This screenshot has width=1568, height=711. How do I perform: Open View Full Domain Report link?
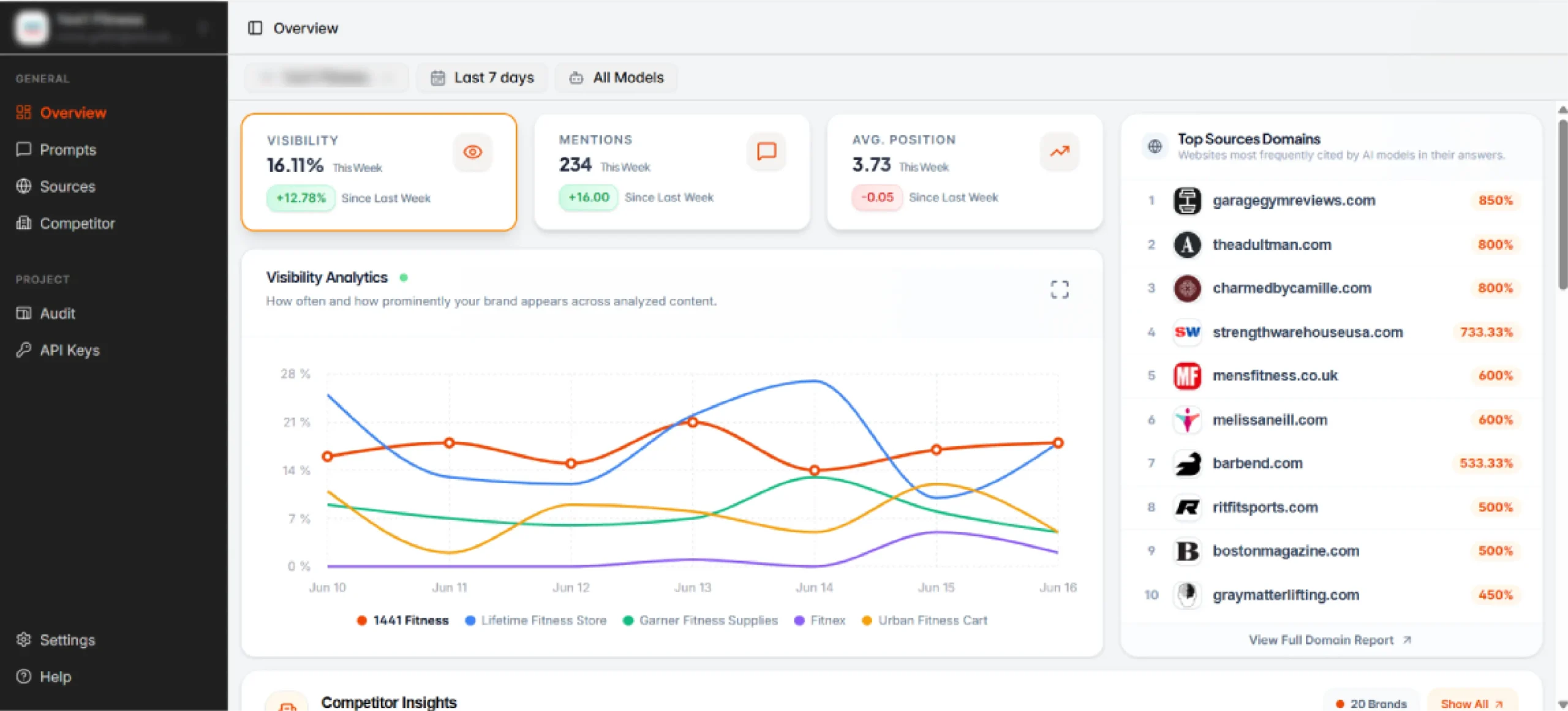[1330, 640]
